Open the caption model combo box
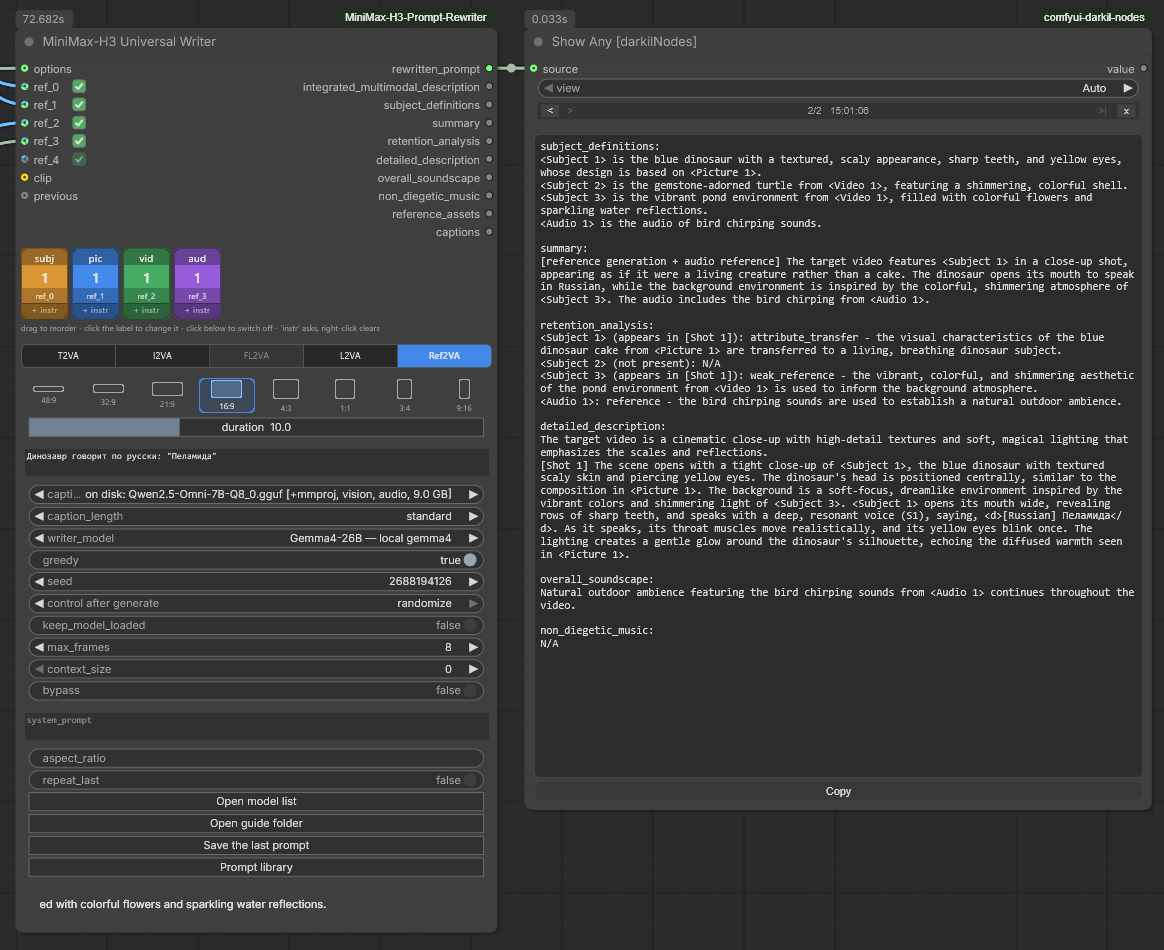This screenshot has height=950, width=1164. (x=256, y=494)
